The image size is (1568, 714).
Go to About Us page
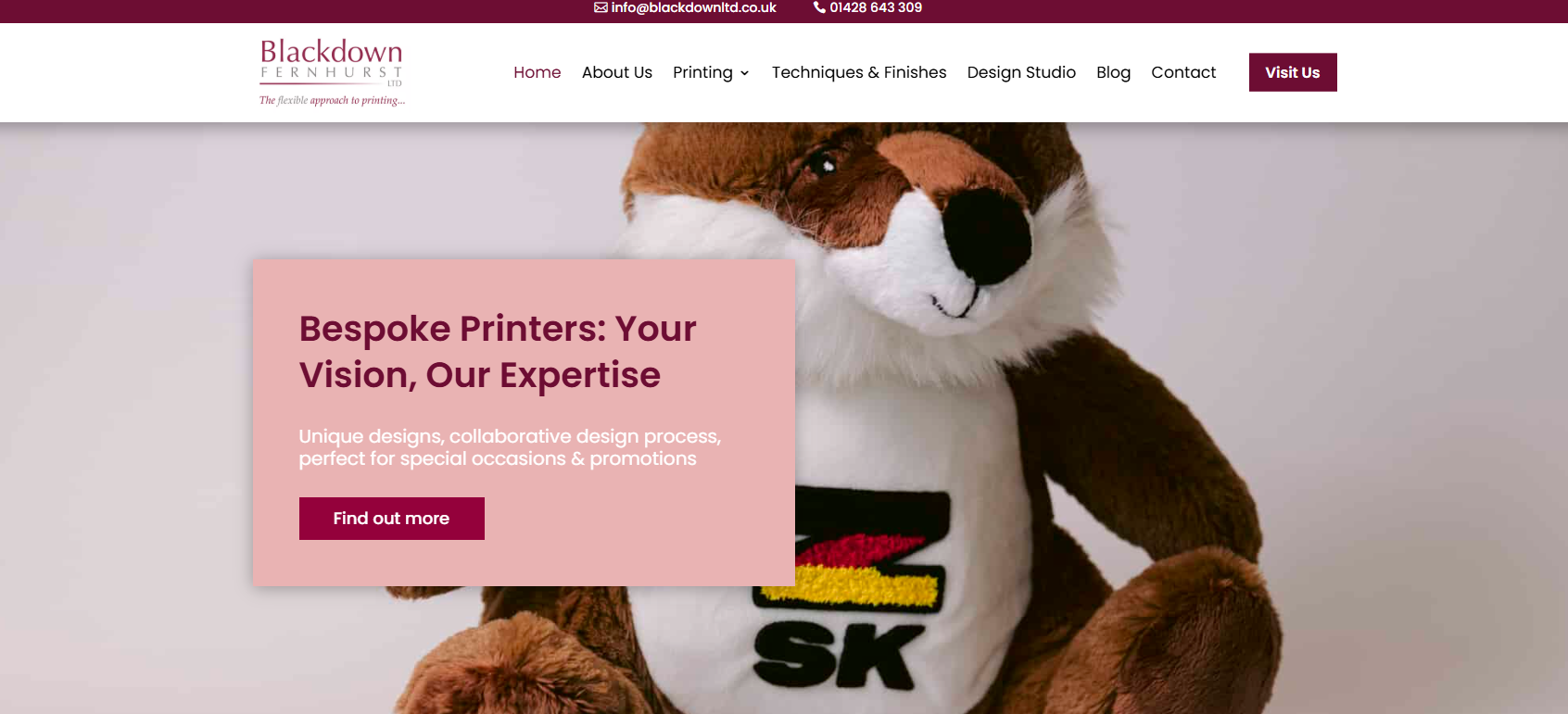[x=617, y=72]
